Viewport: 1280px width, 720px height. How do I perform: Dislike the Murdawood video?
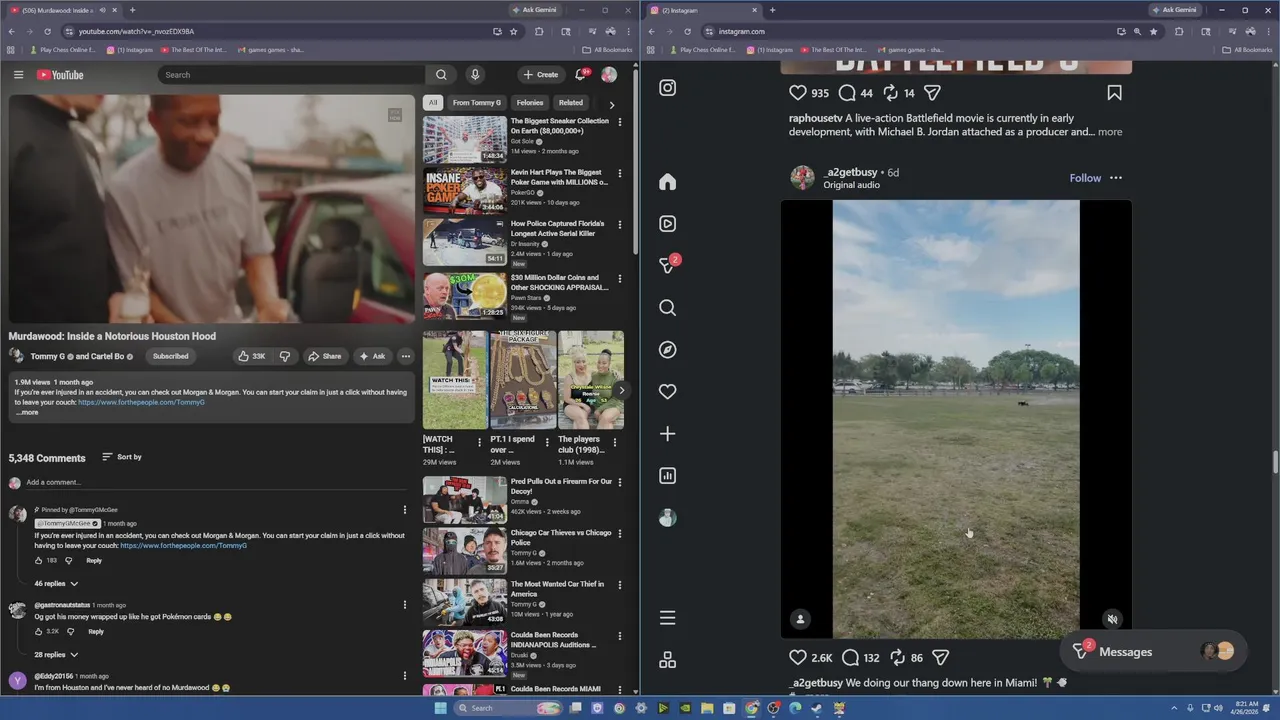point(285,356)
